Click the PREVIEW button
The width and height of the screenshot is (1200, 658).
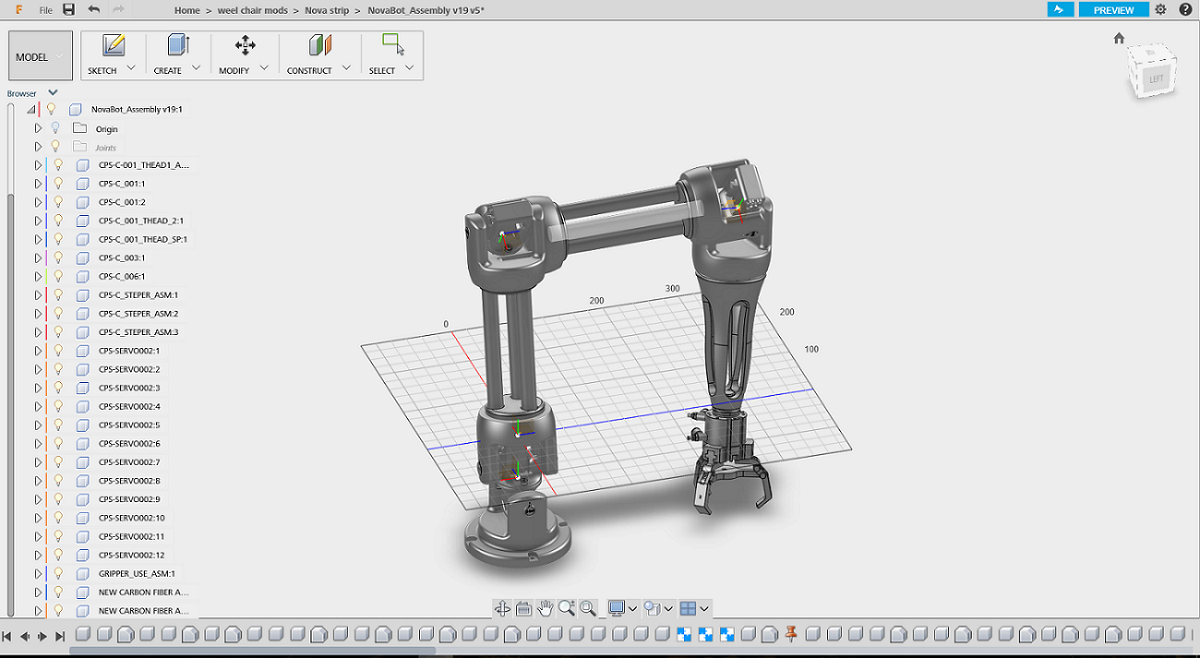coord(1113,10)
